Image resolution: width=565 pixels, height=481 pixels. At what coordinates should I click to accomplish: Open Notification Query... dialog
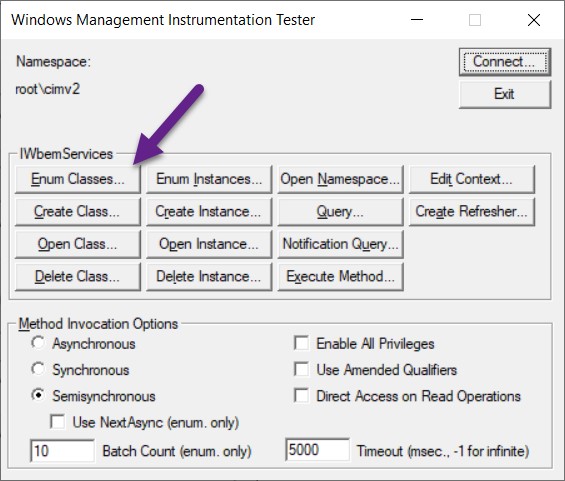[x=340, y=244]
